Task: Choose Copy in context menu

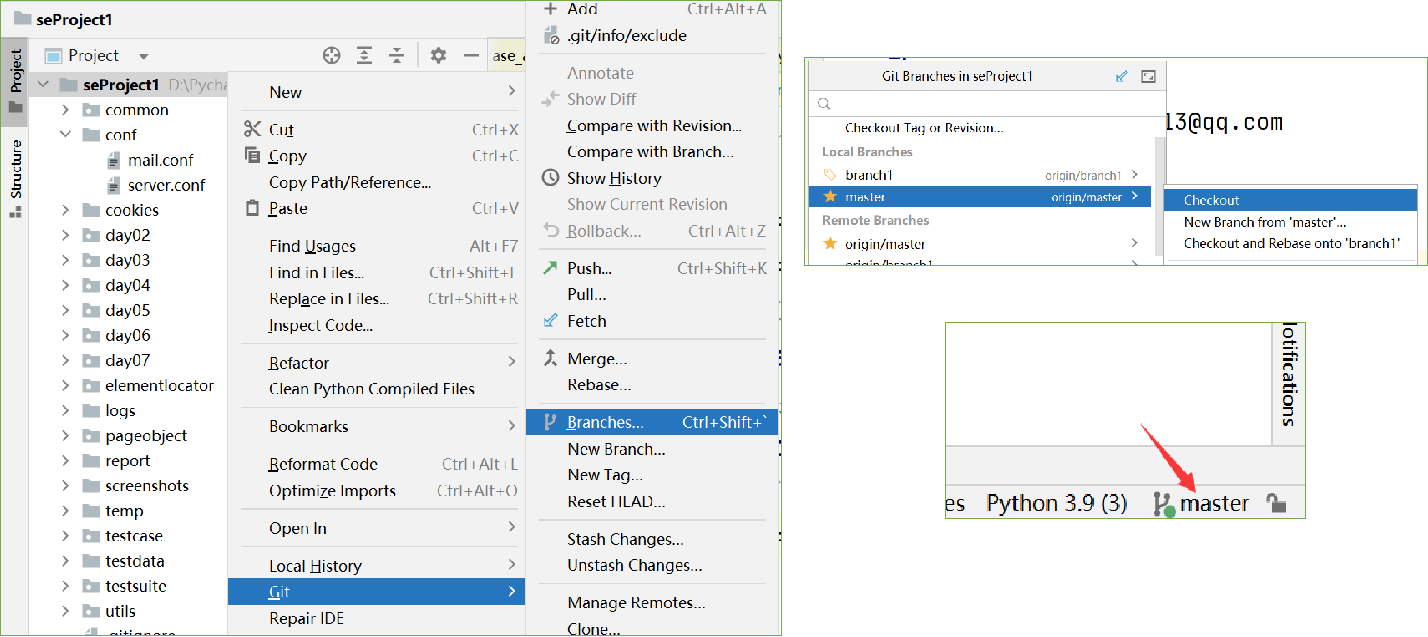Action: (376, 156)
